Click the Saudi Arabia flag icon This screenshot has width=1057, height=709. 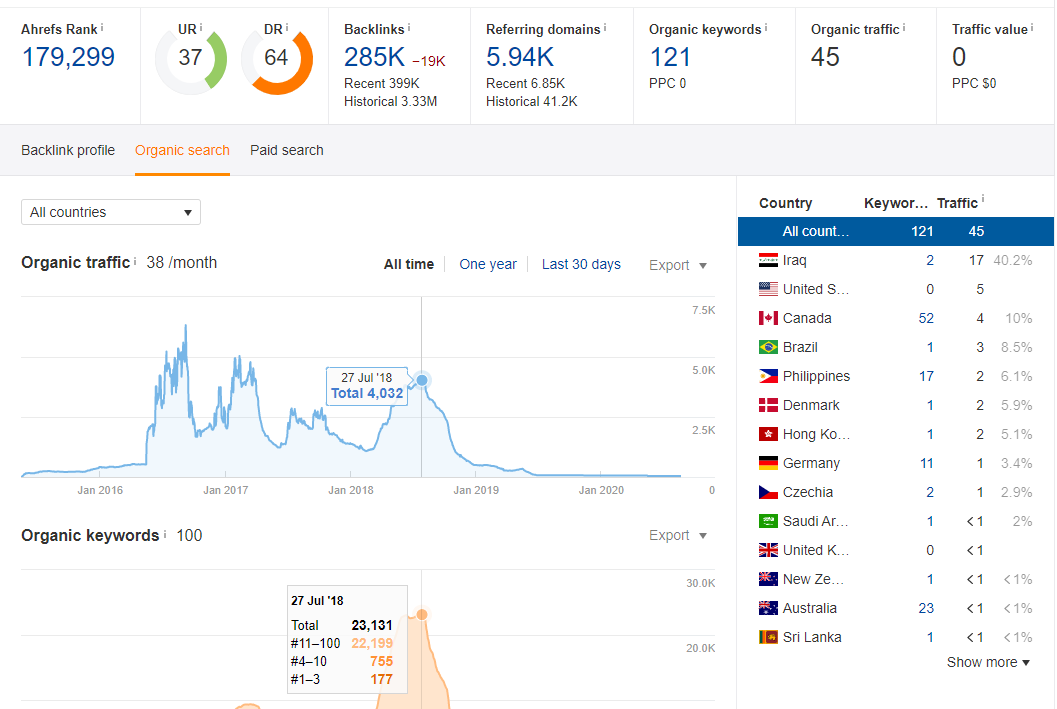coord(768,521)
